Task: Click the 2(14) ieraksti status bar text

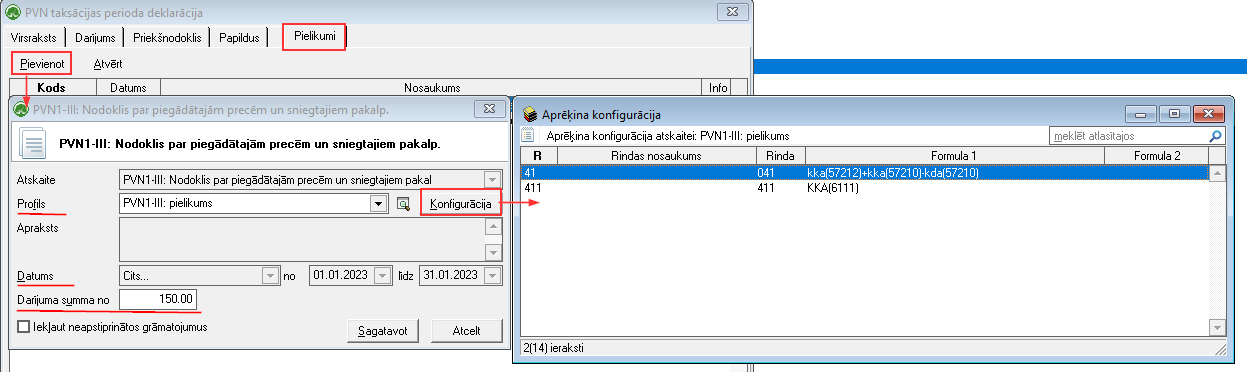Action: 553,347
